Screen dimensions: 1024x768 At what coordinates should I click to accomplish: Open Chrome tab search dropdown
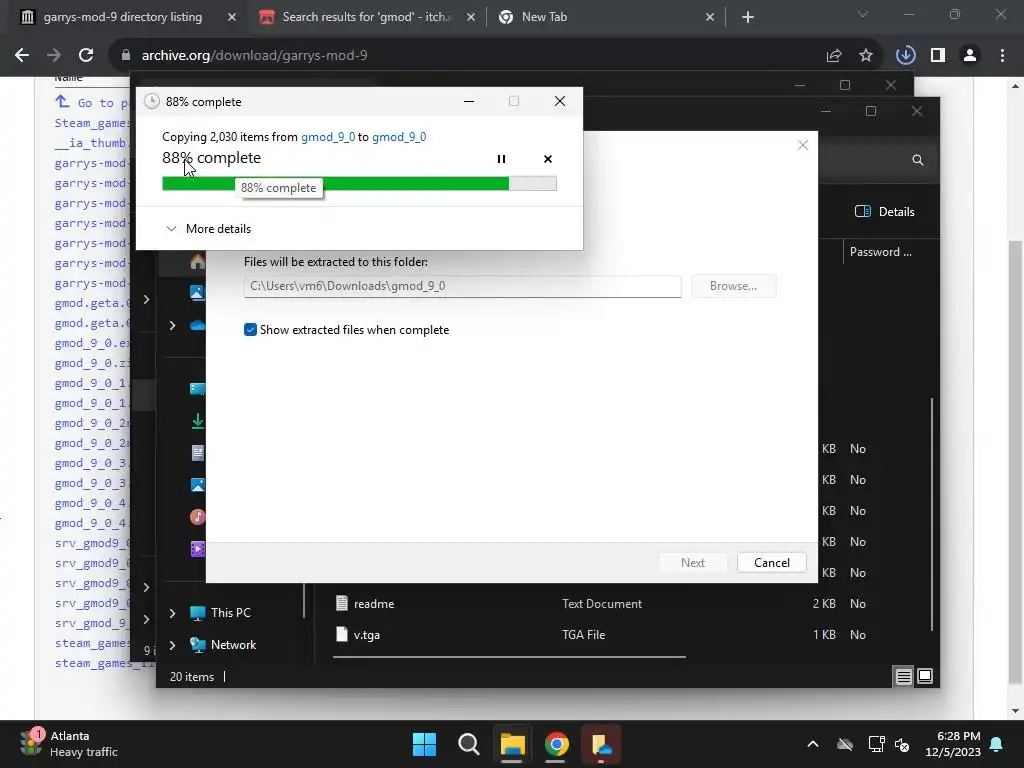coord(863,14)
